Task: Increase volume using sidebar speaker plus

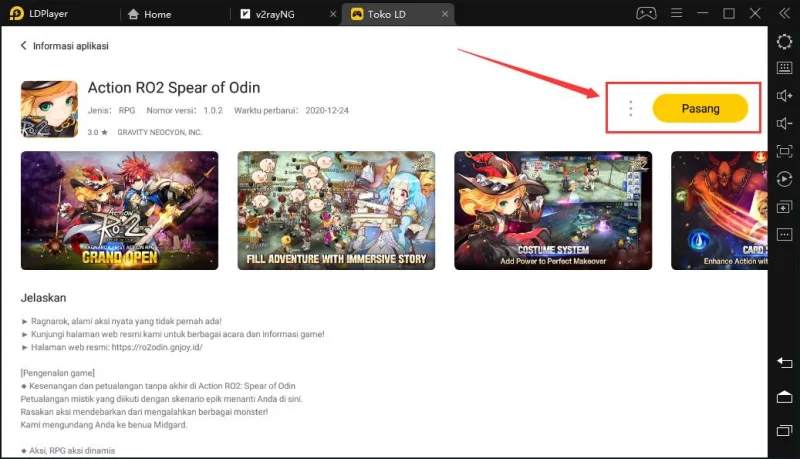Action: 784,95
